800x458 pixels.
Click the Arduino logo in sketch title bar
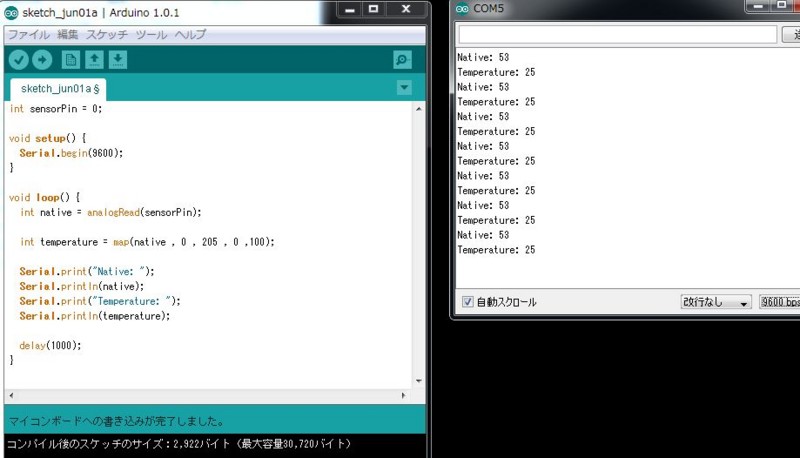coord(11,13)
